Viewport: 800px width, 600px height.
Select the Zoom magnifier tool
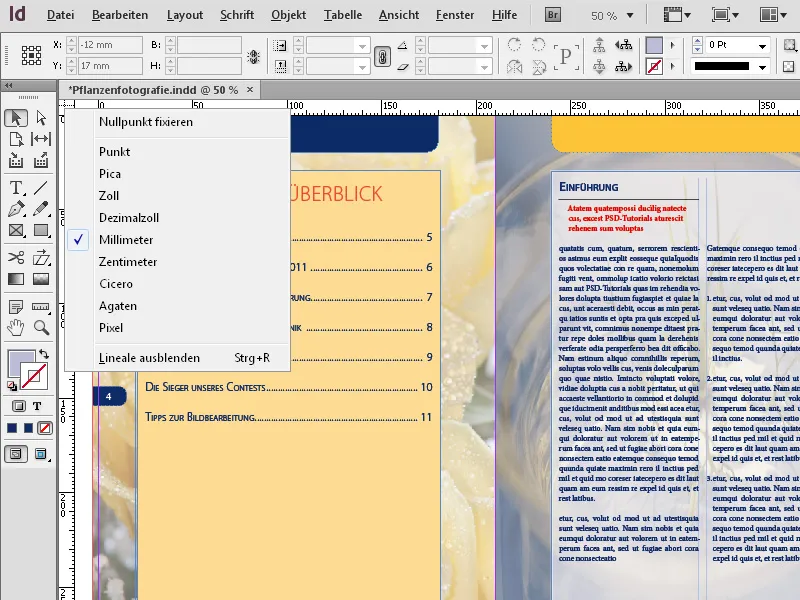tap(41, 328)
